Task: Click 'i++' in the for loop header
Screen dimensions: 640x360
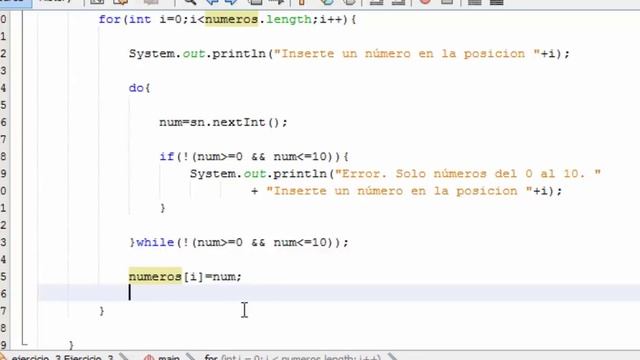Action: click(330, 20)
